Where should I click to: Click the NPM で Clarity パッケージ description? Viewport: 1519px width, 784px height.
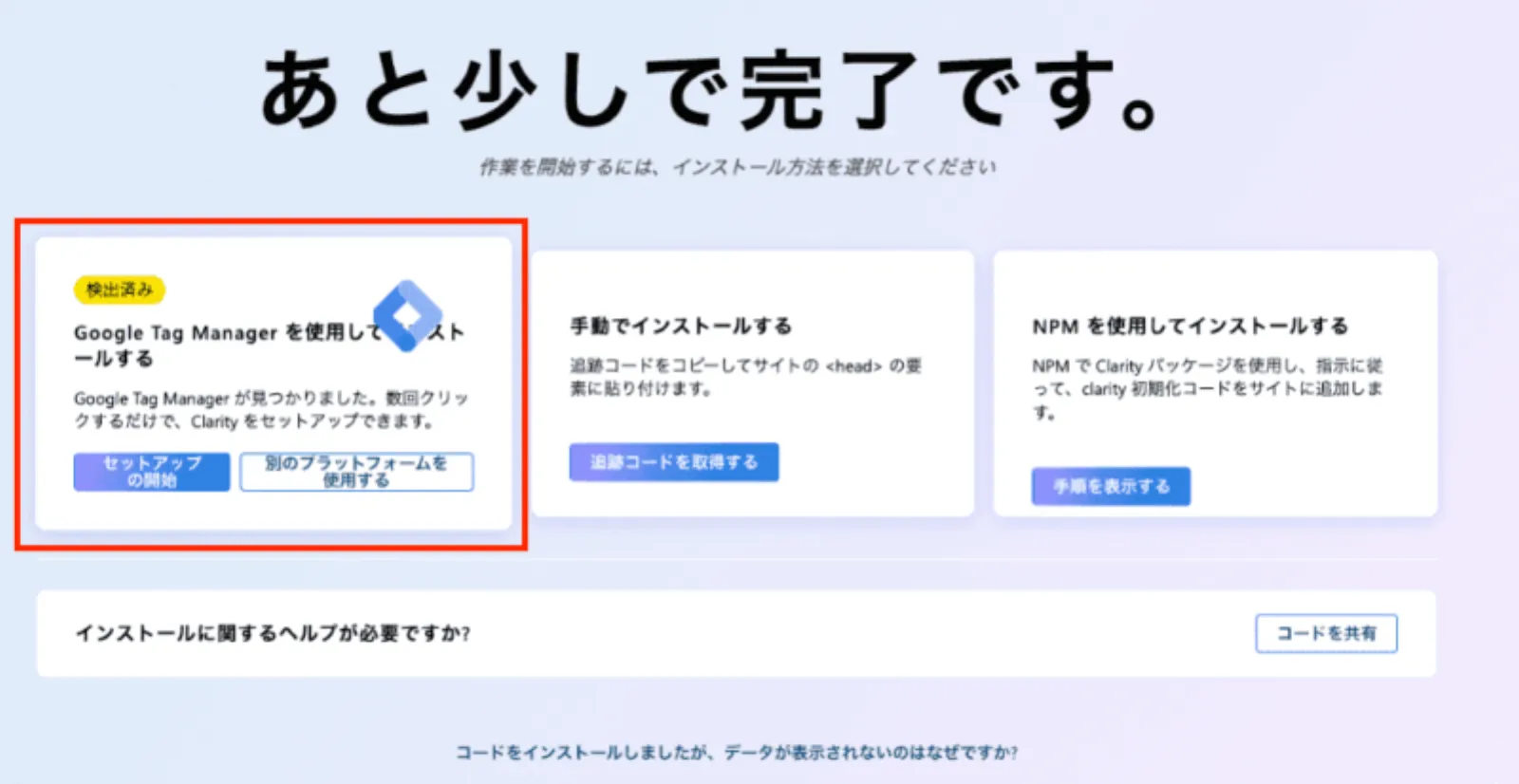(1207, 389)
